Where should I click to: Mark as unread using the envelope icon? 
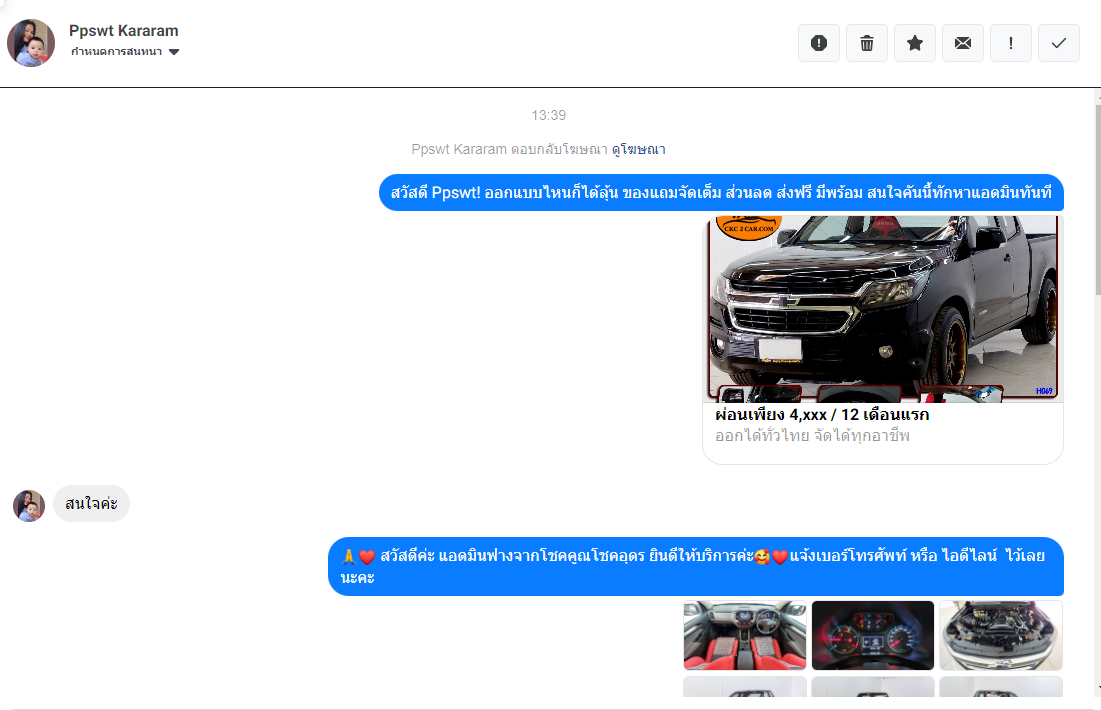[962, 43]
